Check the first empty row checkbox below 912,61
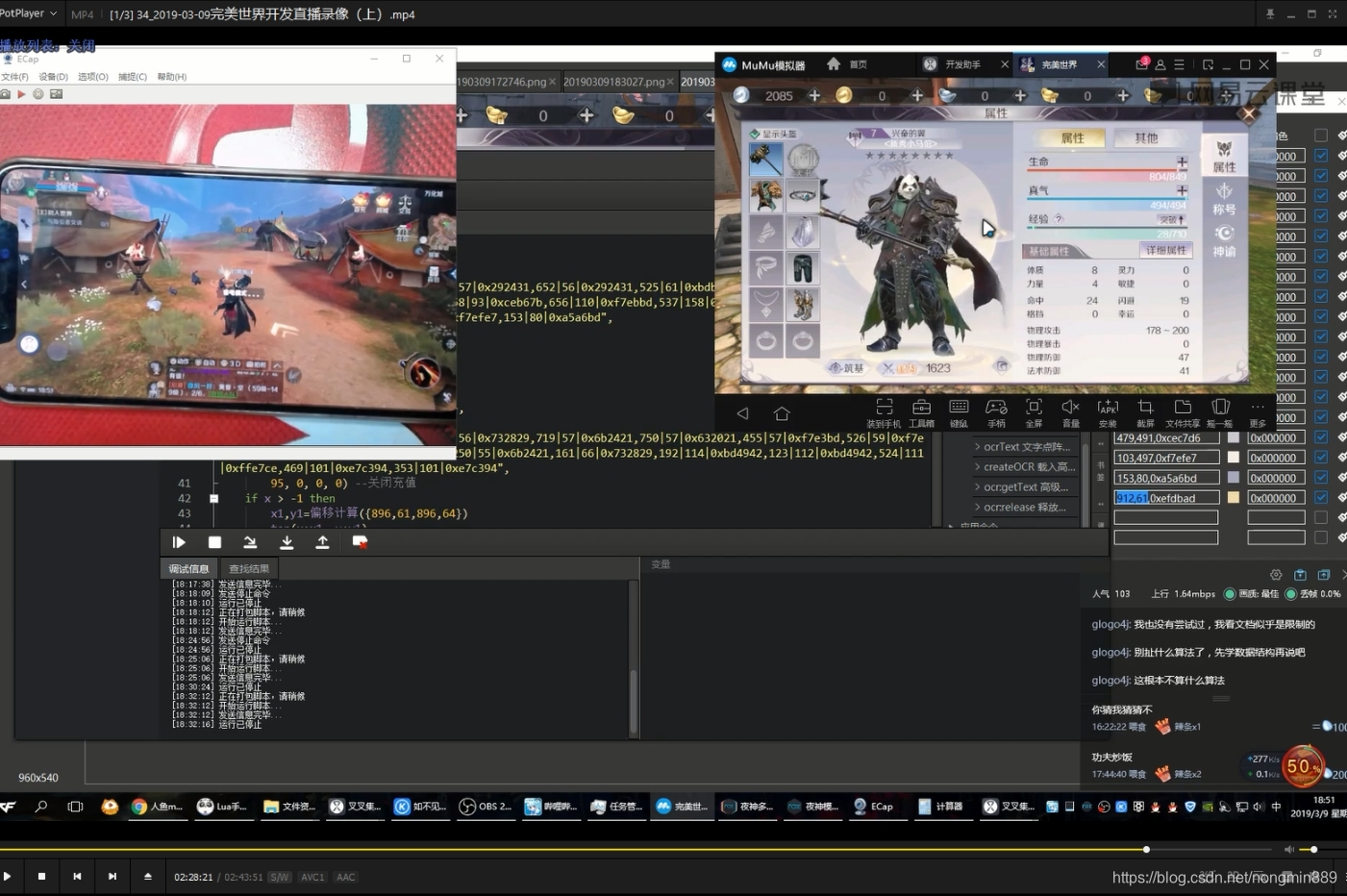This screenshot has width=1347, height=896. click(1321, 517)
